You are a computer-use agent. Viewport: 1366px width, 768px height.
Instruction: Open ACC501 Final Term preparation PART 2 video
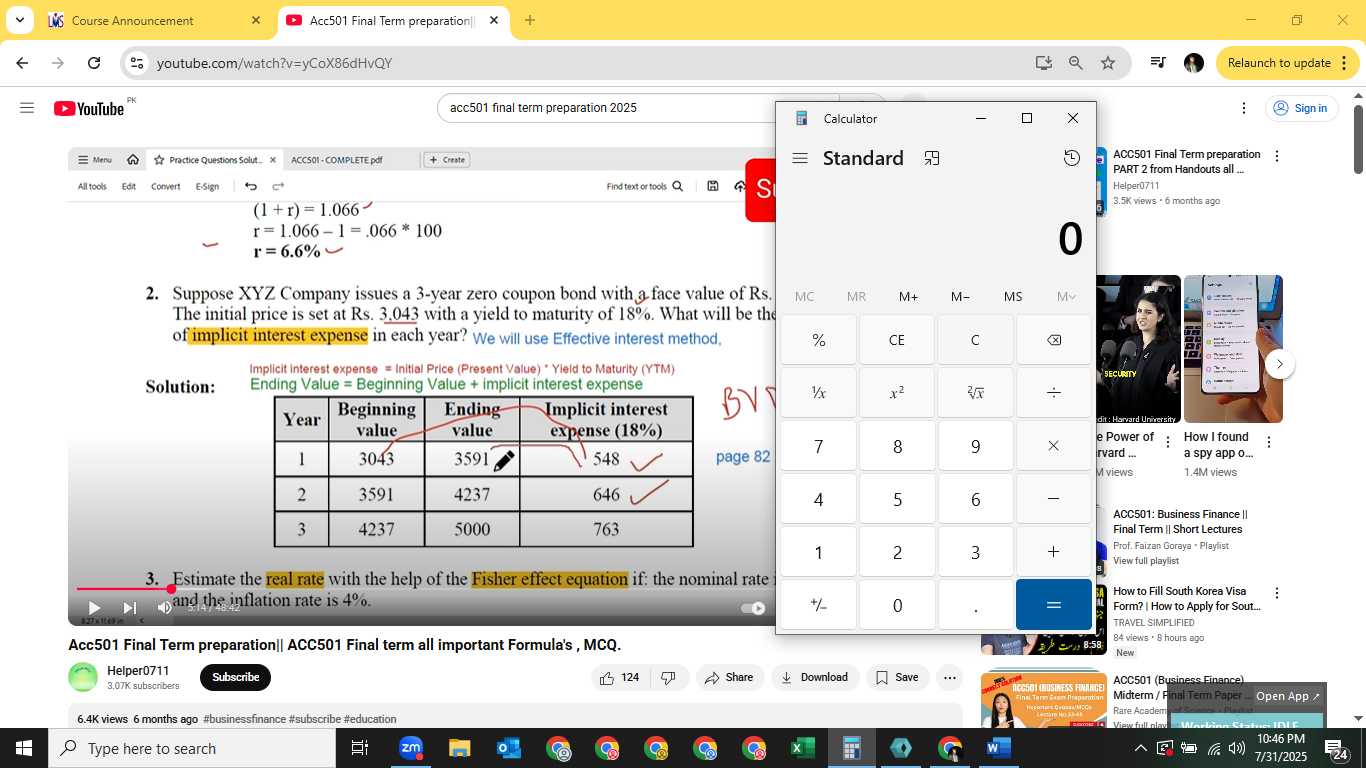point(1187,162)
